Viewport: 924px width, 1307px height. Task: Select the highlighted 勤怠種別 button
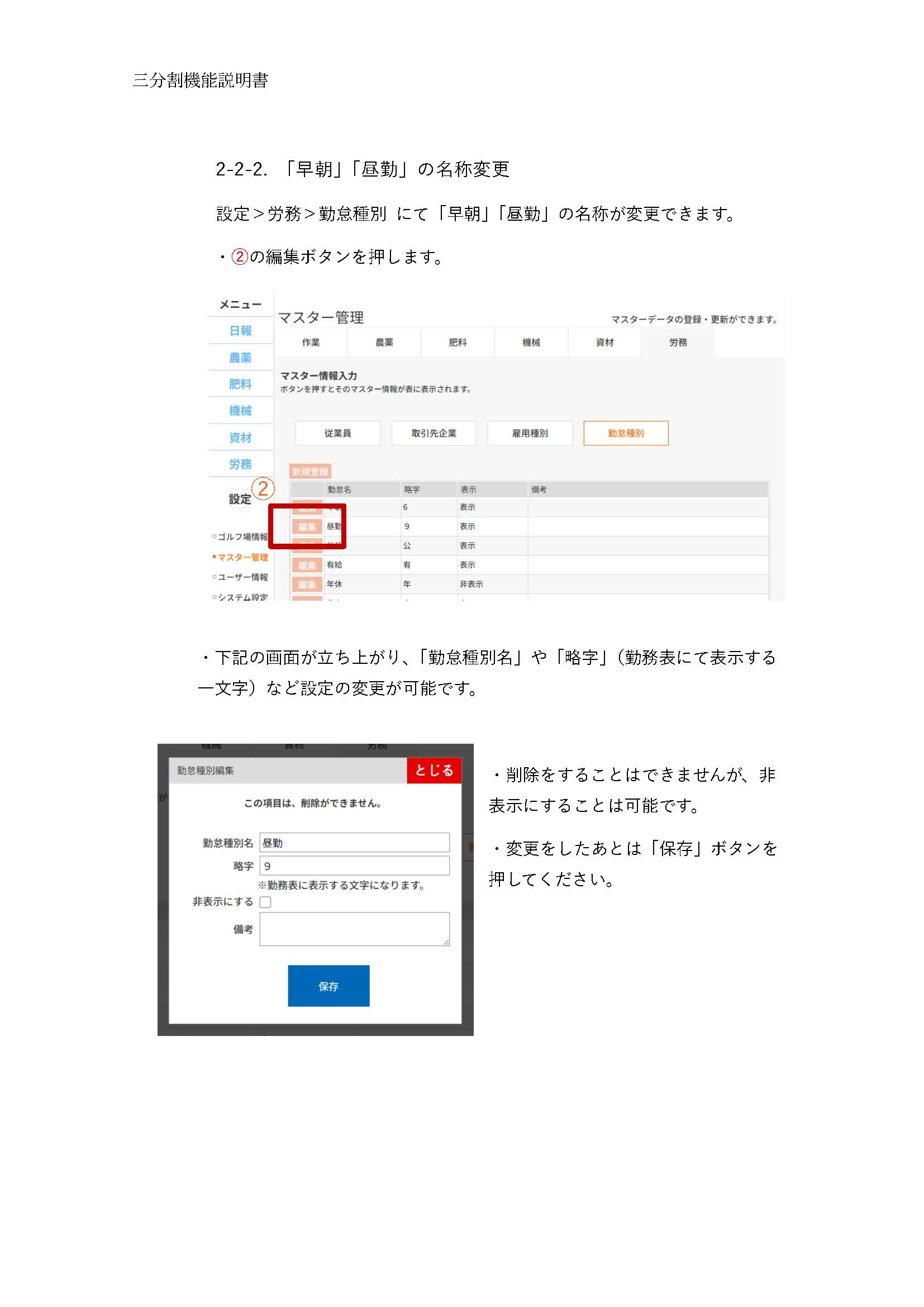(x=626, y=433)
